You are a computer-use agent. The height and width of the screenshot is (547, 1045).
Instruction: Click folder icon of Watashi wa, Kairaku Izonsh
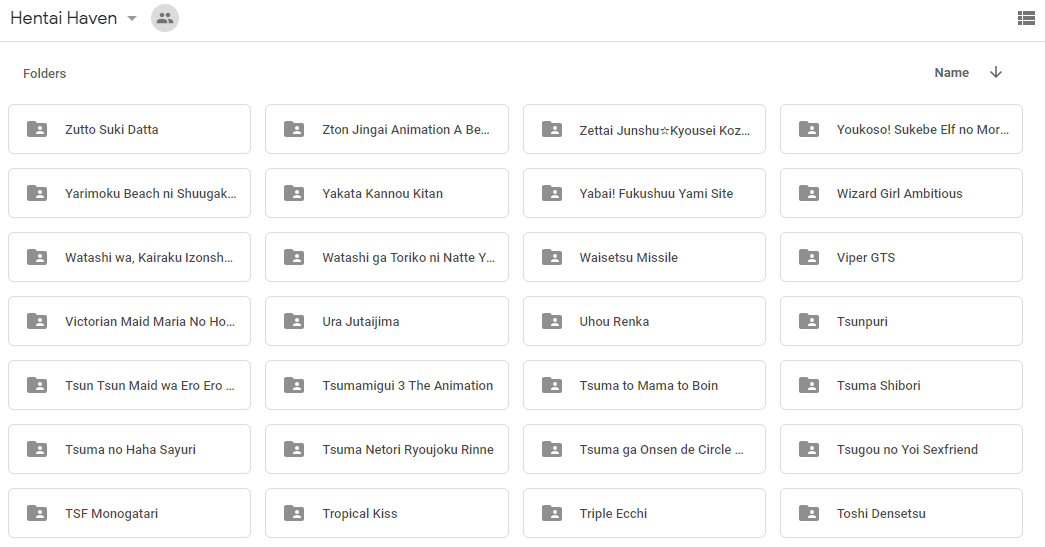(37, 257)
